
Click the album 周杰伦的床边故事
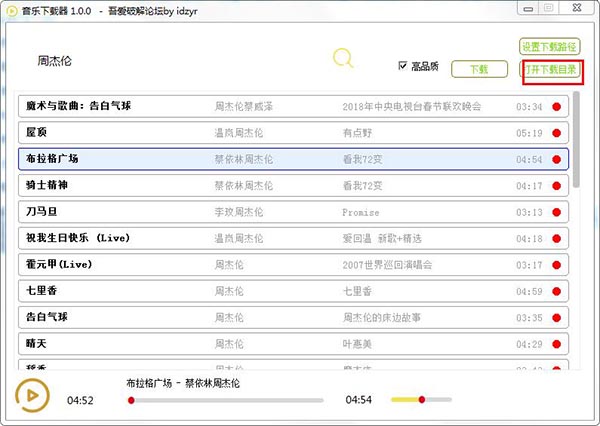pos(382,318)
